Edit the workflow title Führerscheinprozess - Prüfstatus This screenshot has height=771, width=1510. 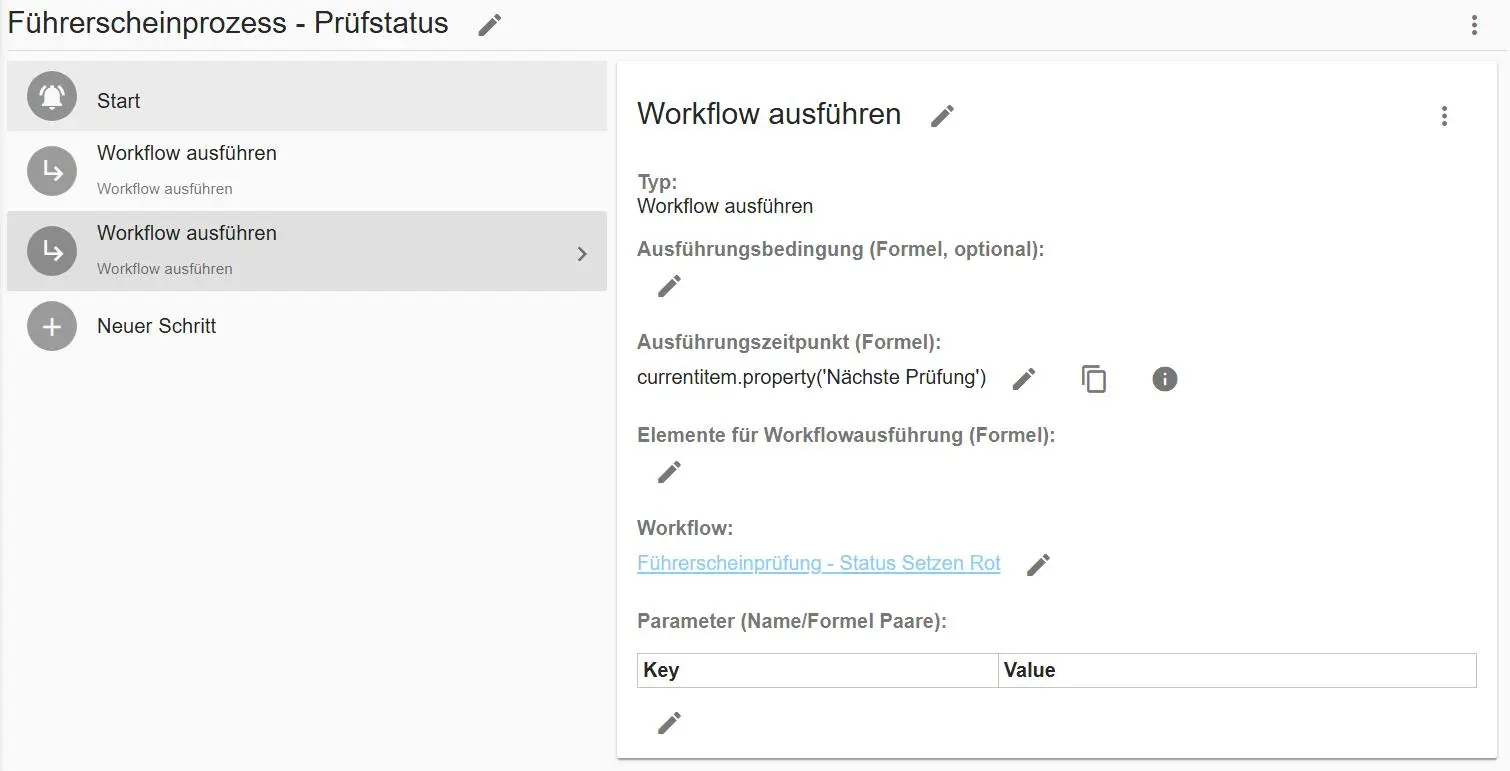click(489, 25)
